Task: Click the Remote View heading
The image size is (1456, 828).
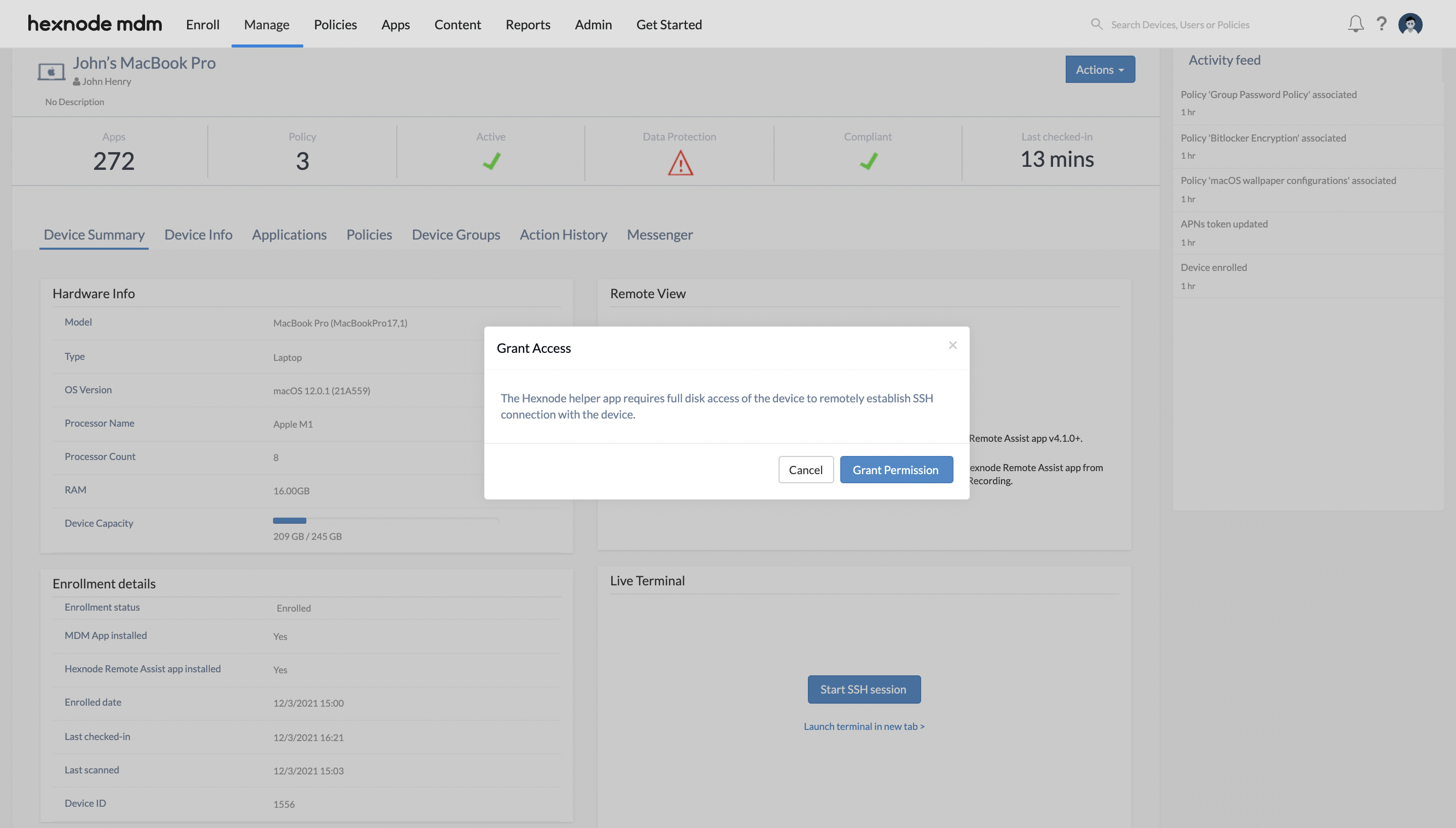Action: click(648, 293)
